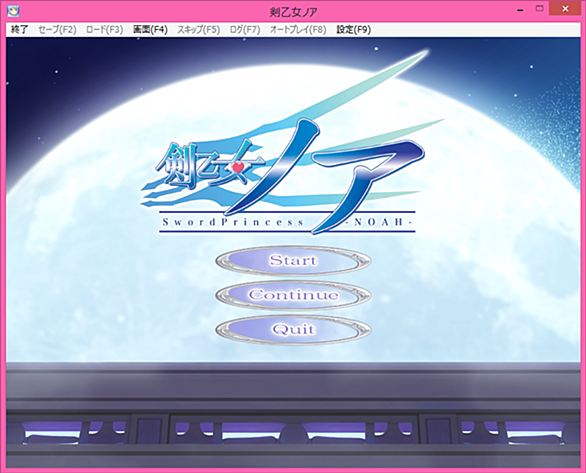Click the Start button
586x473 pixels.
293,260
